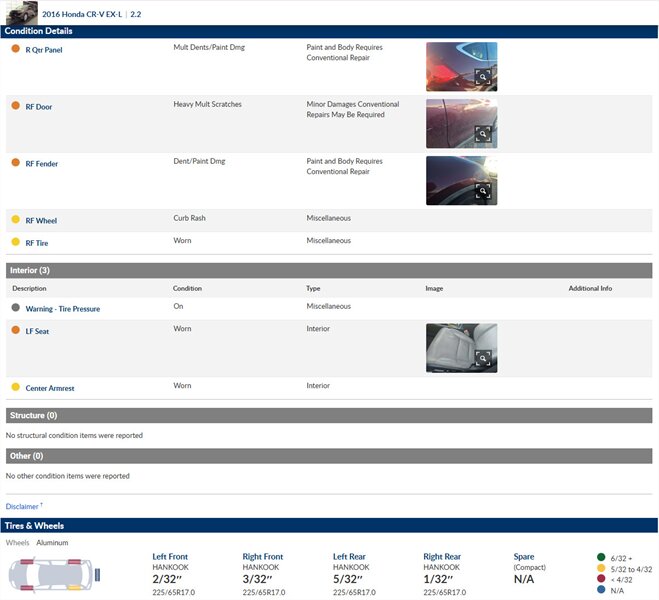Click the red <4/32 legend swatch
The width and height of the screenshot is (659, 600).
pyautogui.click(x=600, y=579)
